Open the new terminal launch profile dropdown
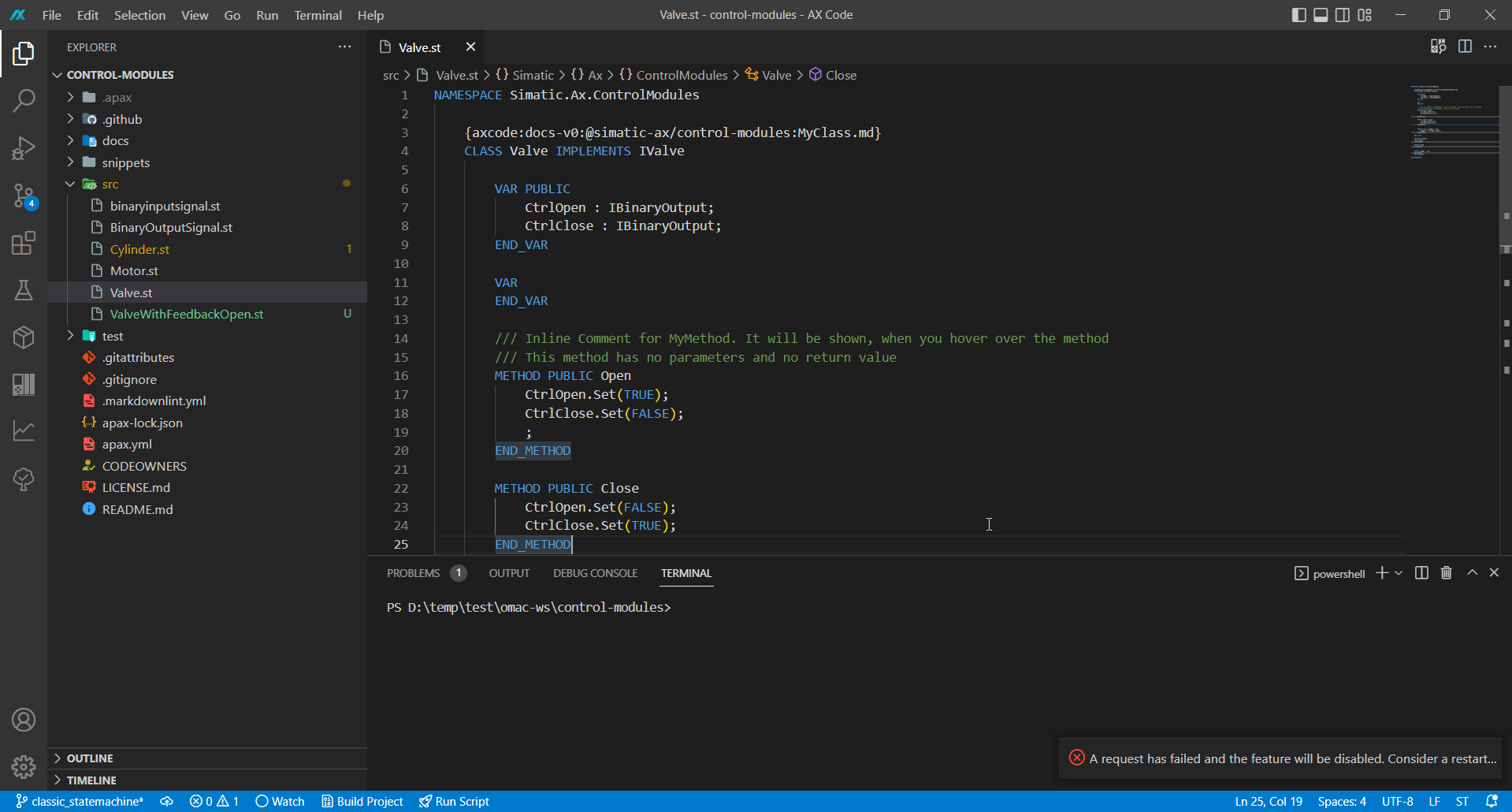The image size is (1512, 812). click(1399, 573)
